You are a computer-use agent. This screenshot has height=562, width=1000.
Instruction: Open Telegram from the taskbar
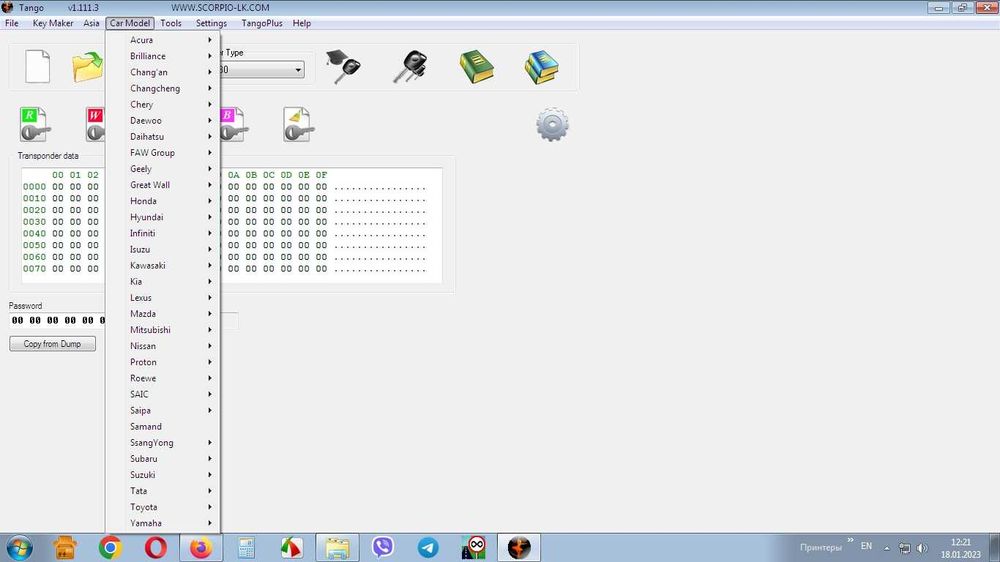point(428,547)
